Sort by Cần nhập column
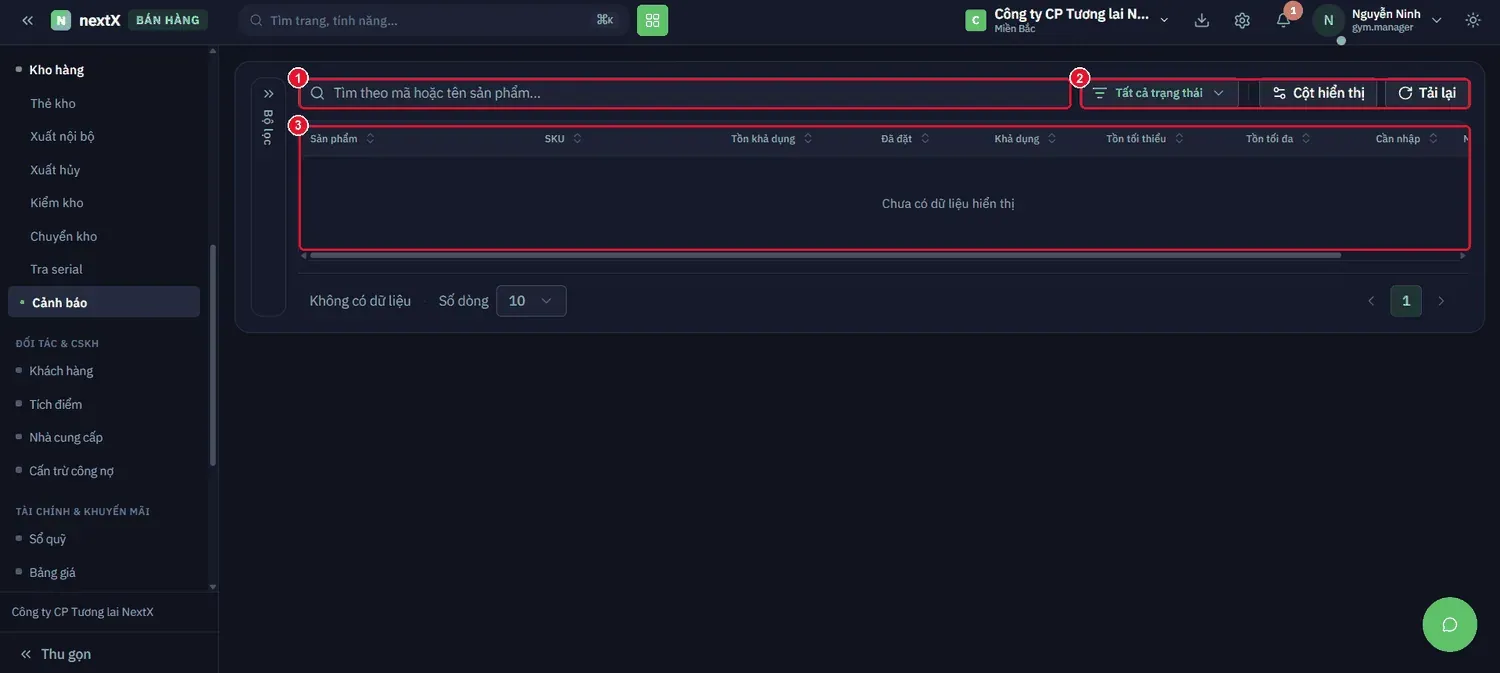The width and height of the screenshot is (1500, 673). pyautogui.click(x=1407, y=139)
